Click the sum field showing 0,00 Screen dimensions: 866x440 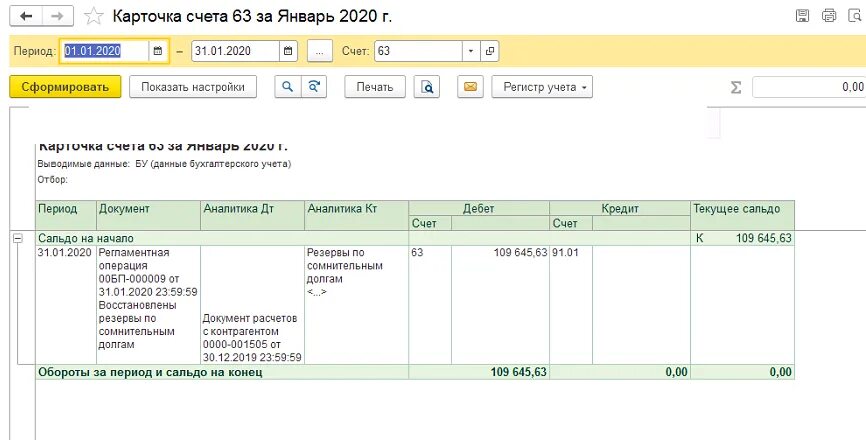point(809,87)
